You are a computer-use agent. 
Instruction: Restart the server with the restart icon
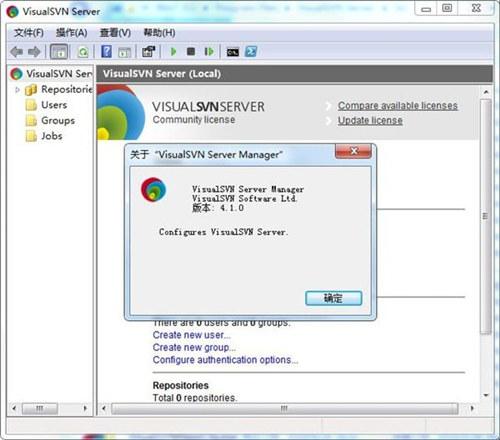tap(209, 52)
